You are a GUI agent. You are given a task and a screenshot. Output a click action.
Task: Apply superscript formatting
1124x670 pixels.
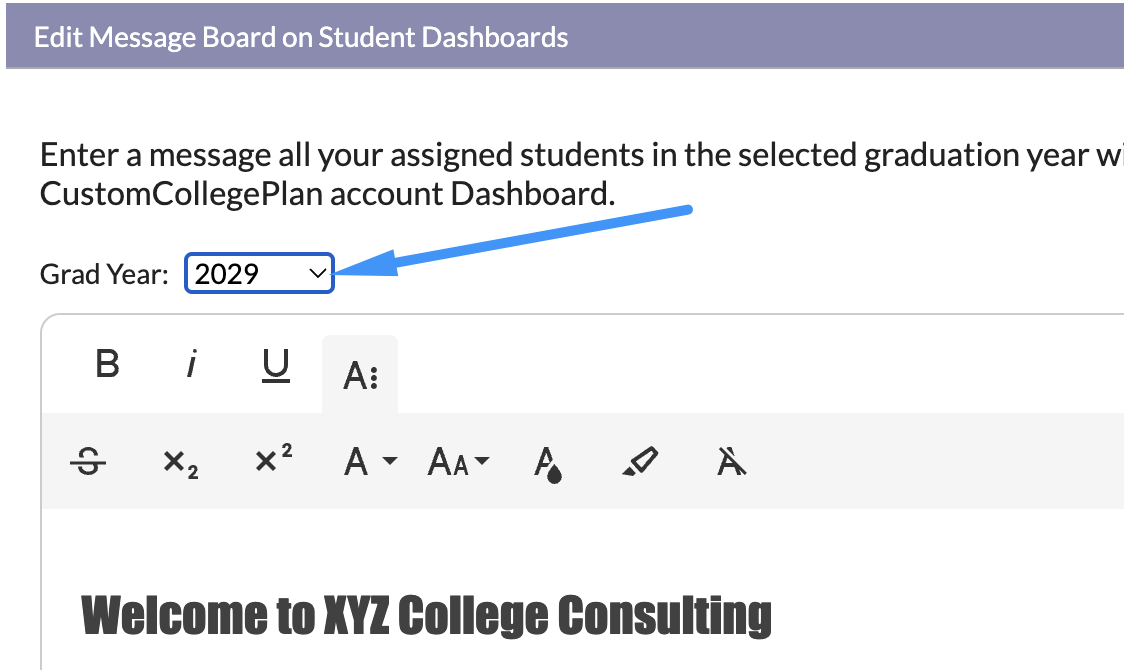coord(272,461)
